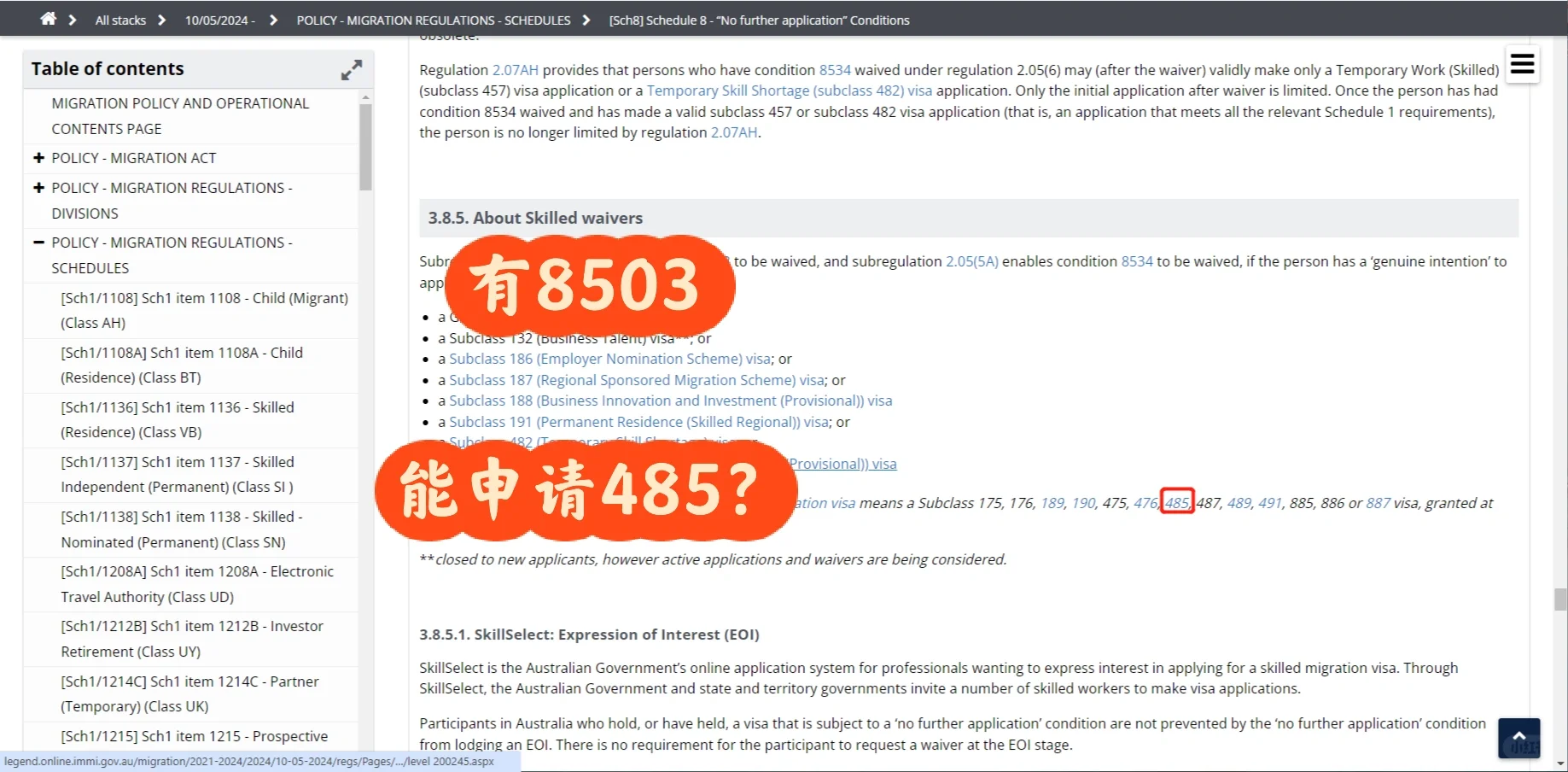Collapse POLICY - MIGRATION REGULATIONS - SCHEDULES node

pyautogui.click(x=38, y=243)
